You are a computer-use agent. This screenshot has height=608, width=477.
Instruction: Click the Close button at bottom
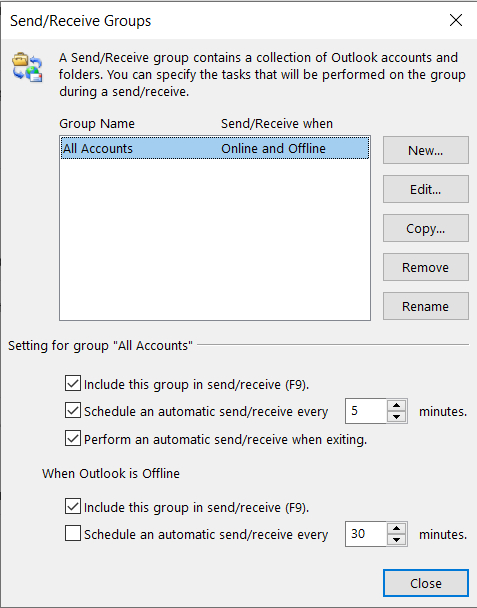point(425,583)
